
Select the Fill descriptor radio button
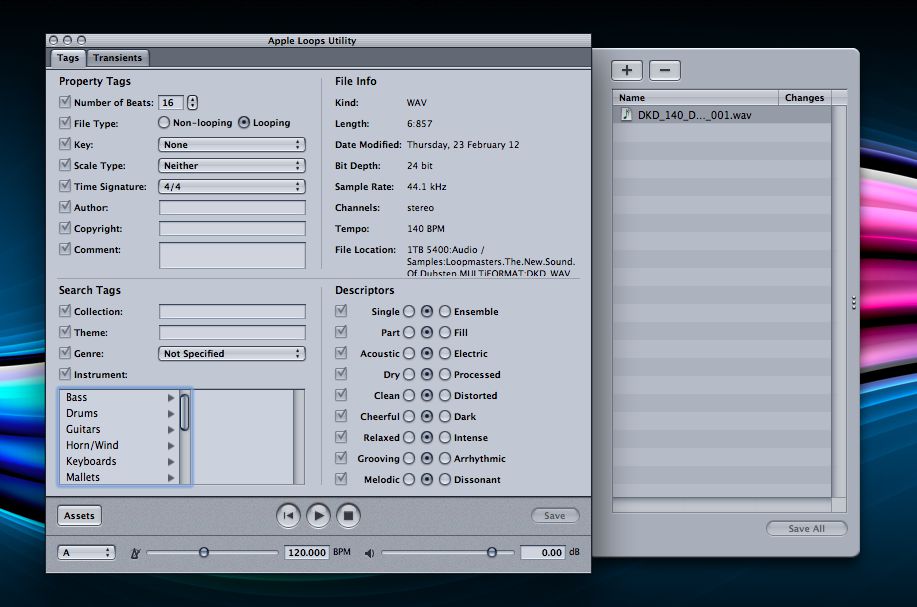pos(445,333)
